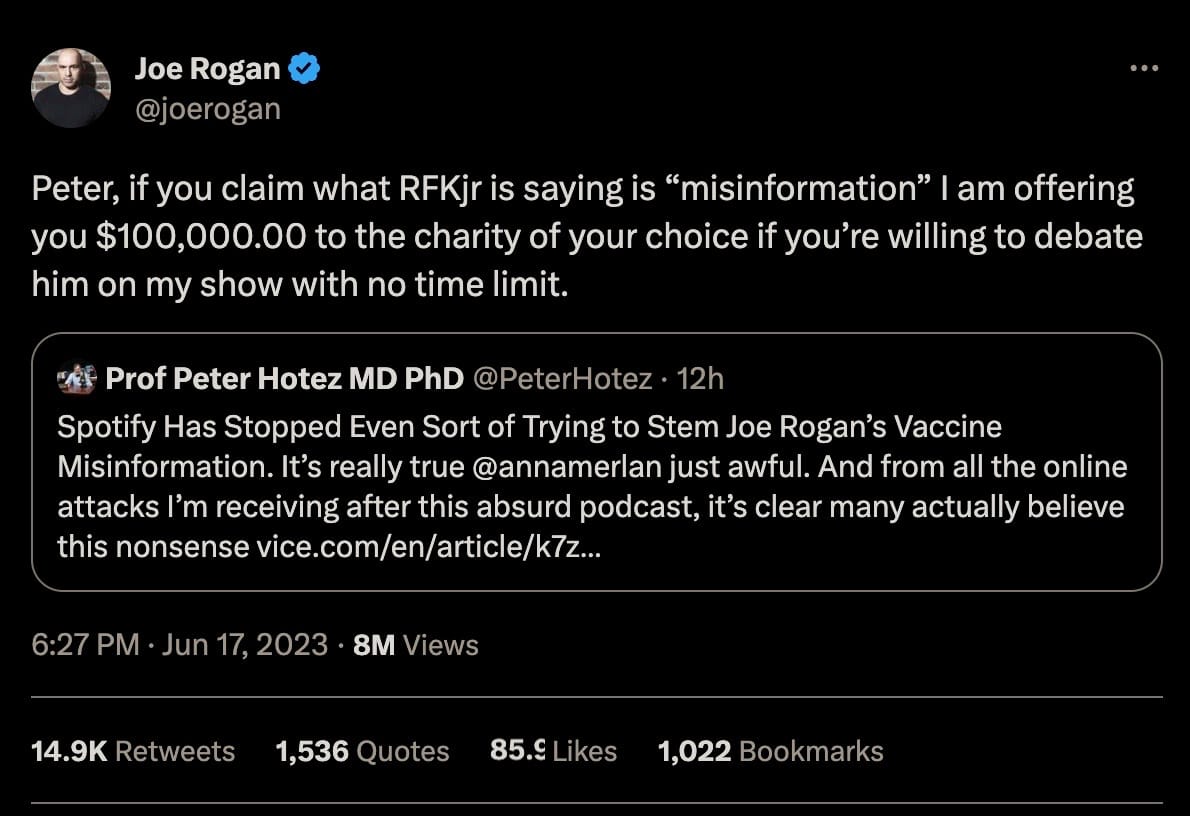Click the blue verified badge beside Joe Rogan
This screenshot has width=1190, height=816.
coord(304,69)
